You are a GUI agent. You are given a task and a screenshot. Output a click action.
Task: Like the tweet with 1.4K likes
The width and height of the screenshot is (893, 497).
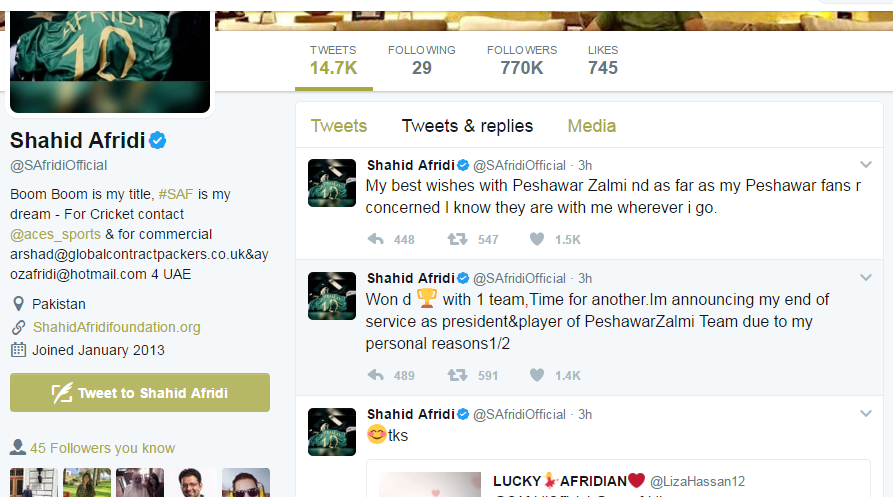tap(536, 375)
